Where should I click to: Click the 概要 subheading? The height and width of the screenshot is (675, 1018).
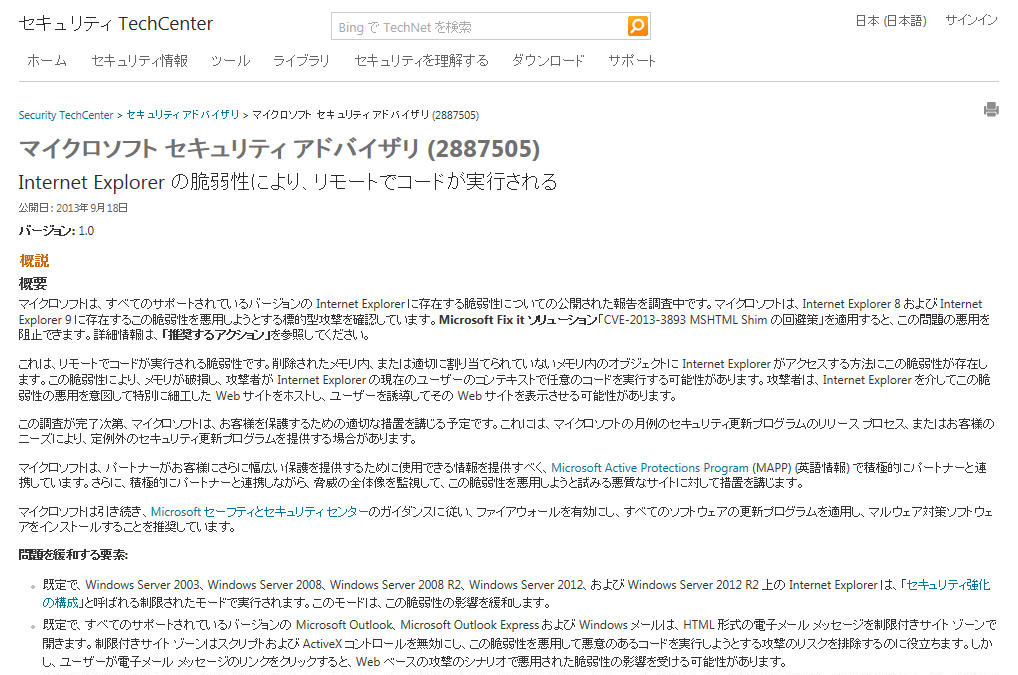click(32, 284)
